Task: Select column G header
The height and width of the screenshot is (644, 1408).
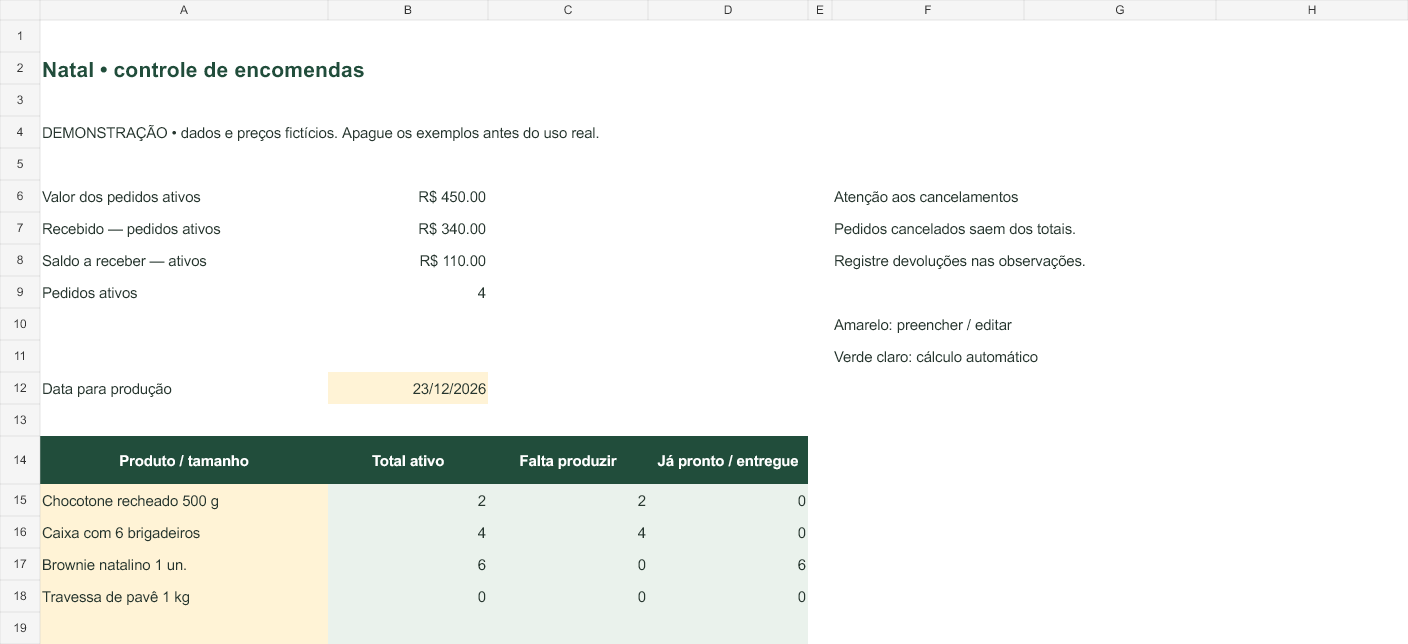Action: (1120, 10)
